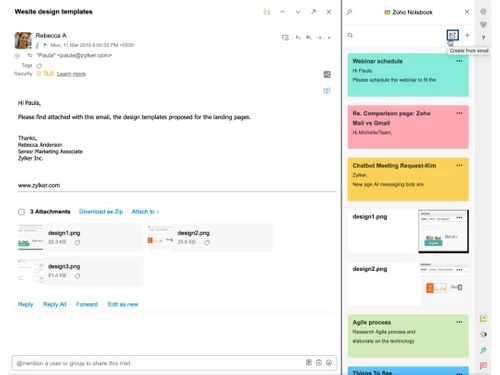This screenshot has width=500, height=375.
Task: Close the email with X icon
Action: tap(329, 12)
